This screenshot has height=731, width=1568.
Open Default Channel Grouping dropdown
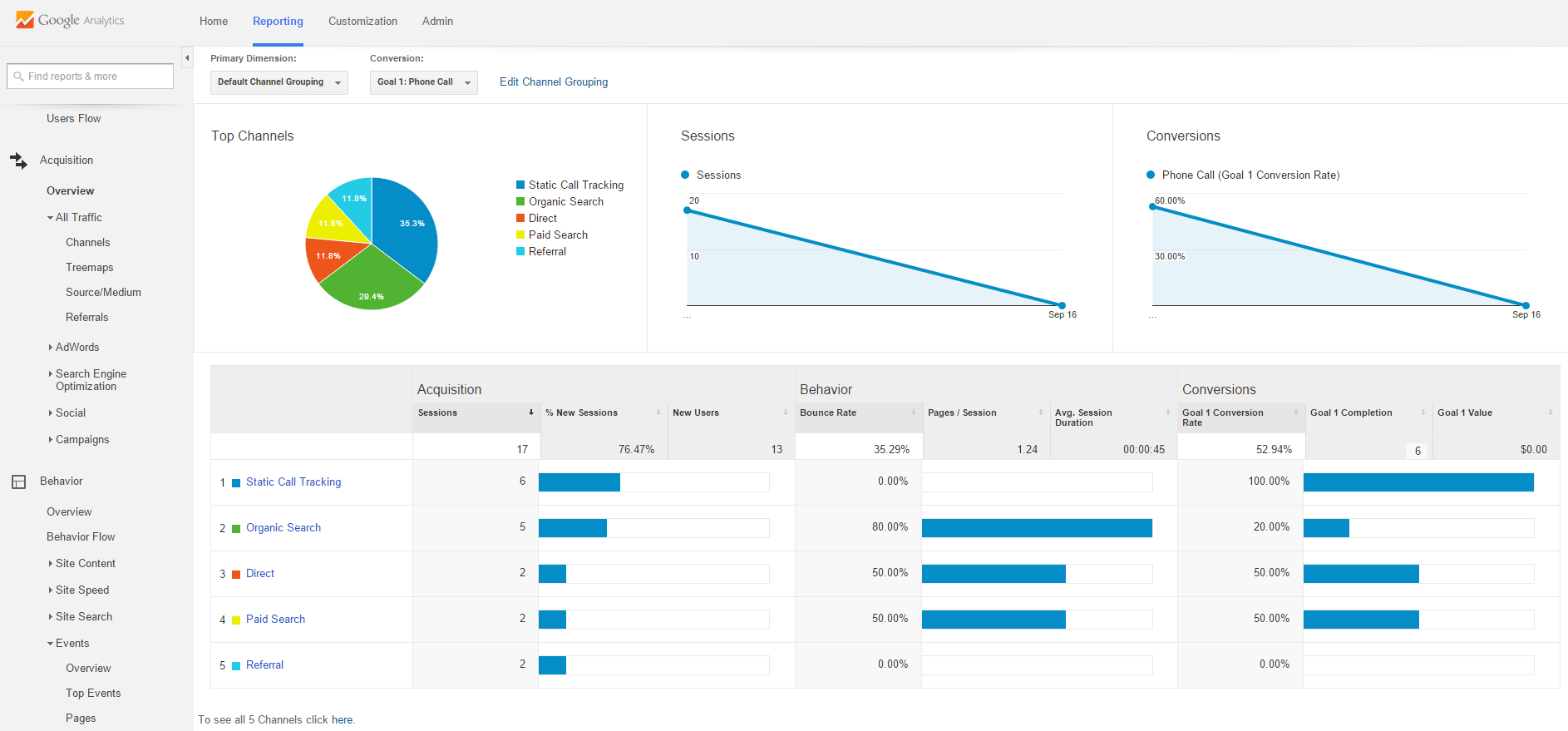[279, 82]
